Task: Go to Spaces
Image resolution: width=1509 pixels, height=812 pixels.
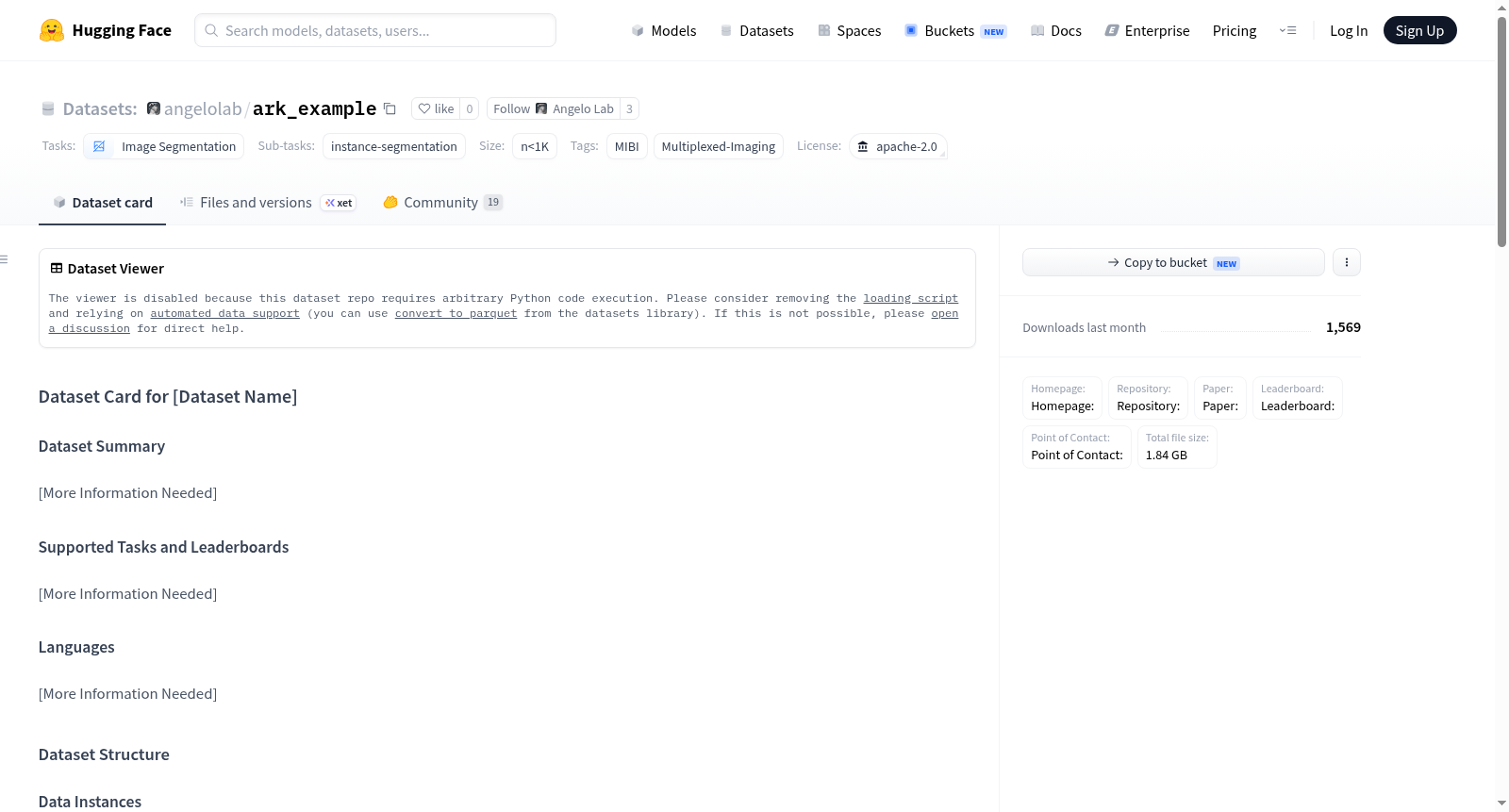Action: pyautogui.click(x=850, y=30)
